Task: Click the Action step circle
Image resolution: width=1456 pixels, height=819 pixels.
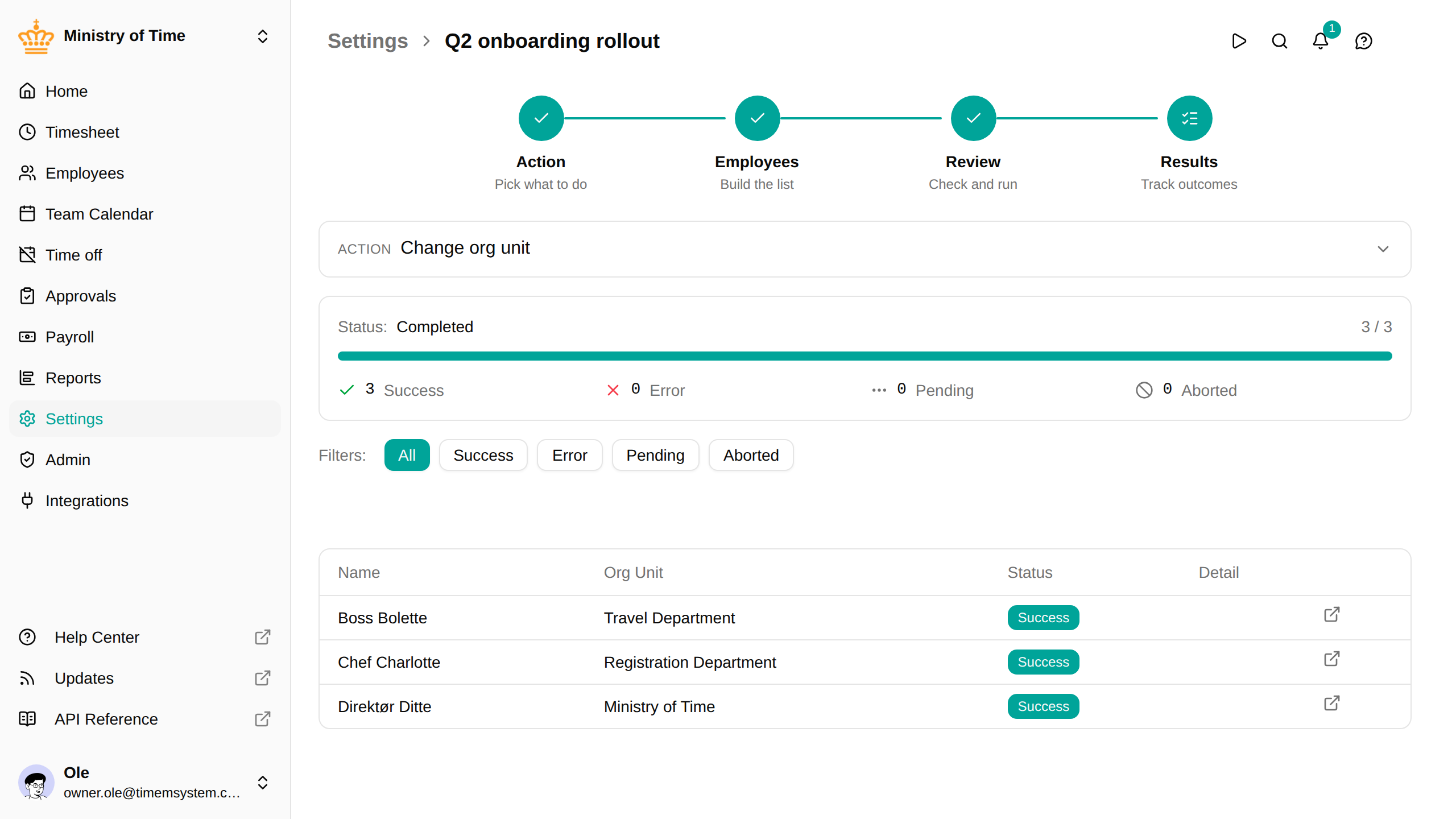Action: click(541, 118)
